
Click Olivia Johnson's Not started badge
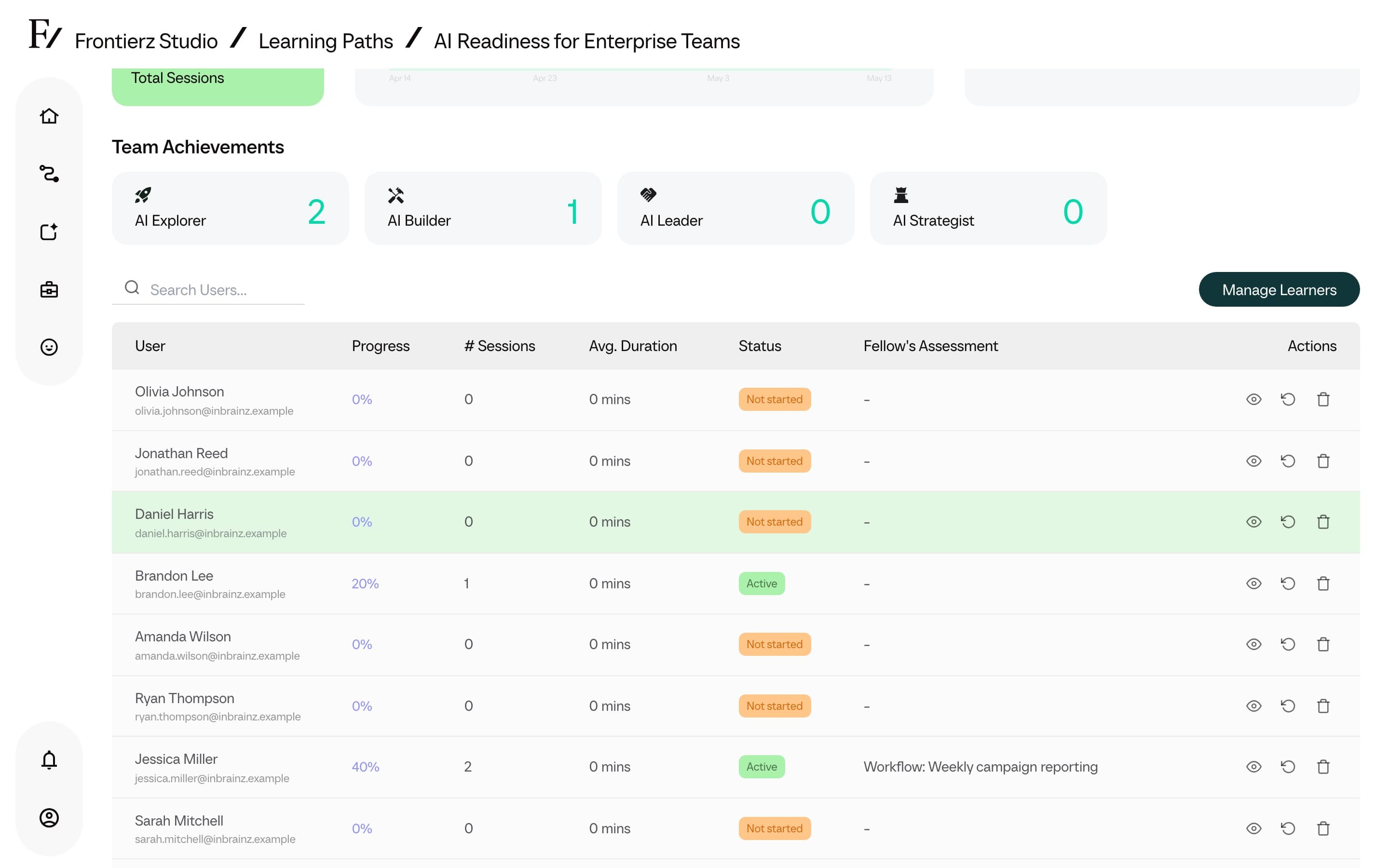(x=774, y=399)
